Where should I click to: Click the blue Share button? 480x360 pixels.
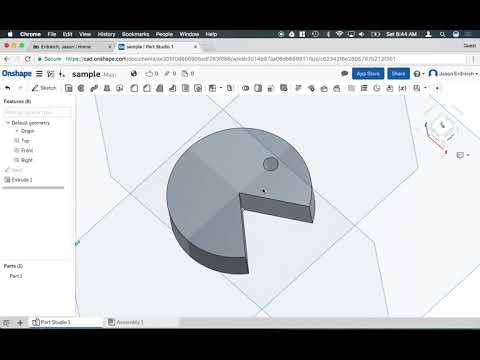[x=398, y=74]
